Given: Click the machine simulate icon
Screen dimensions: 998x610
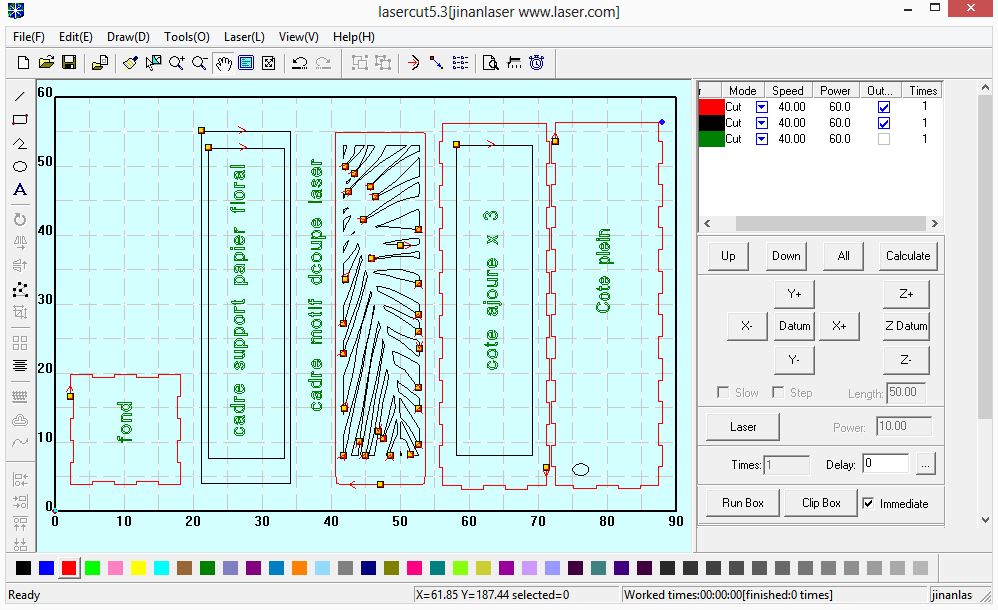Looking at the screenshot, I should tap(514, 62).
